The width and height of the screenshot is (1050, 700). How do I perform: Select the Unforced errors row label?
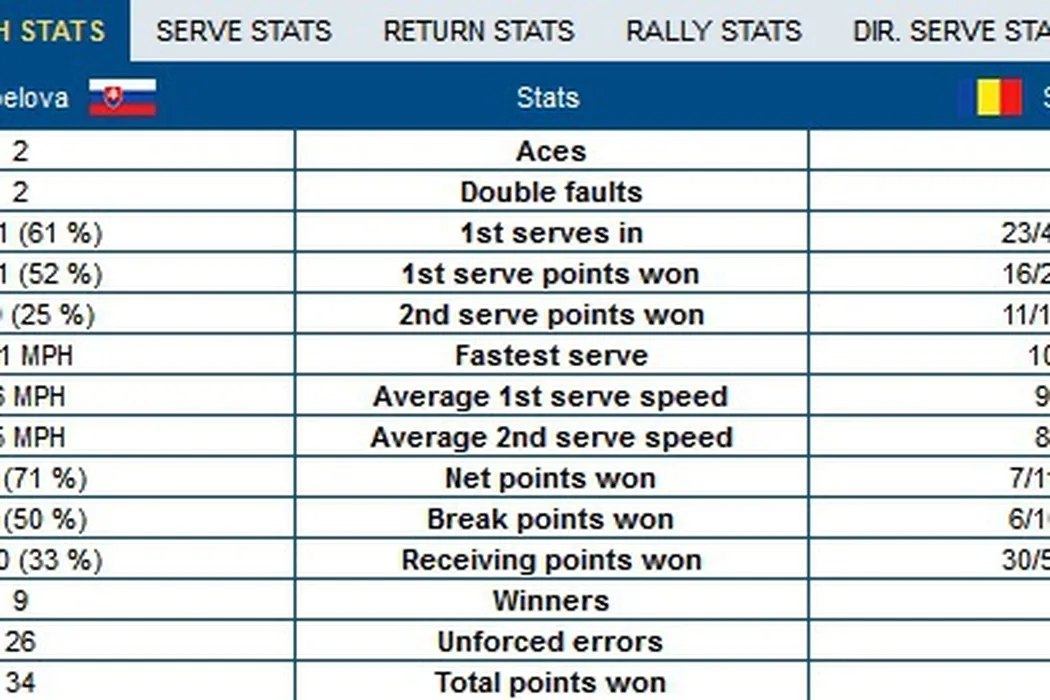[551, 642]
